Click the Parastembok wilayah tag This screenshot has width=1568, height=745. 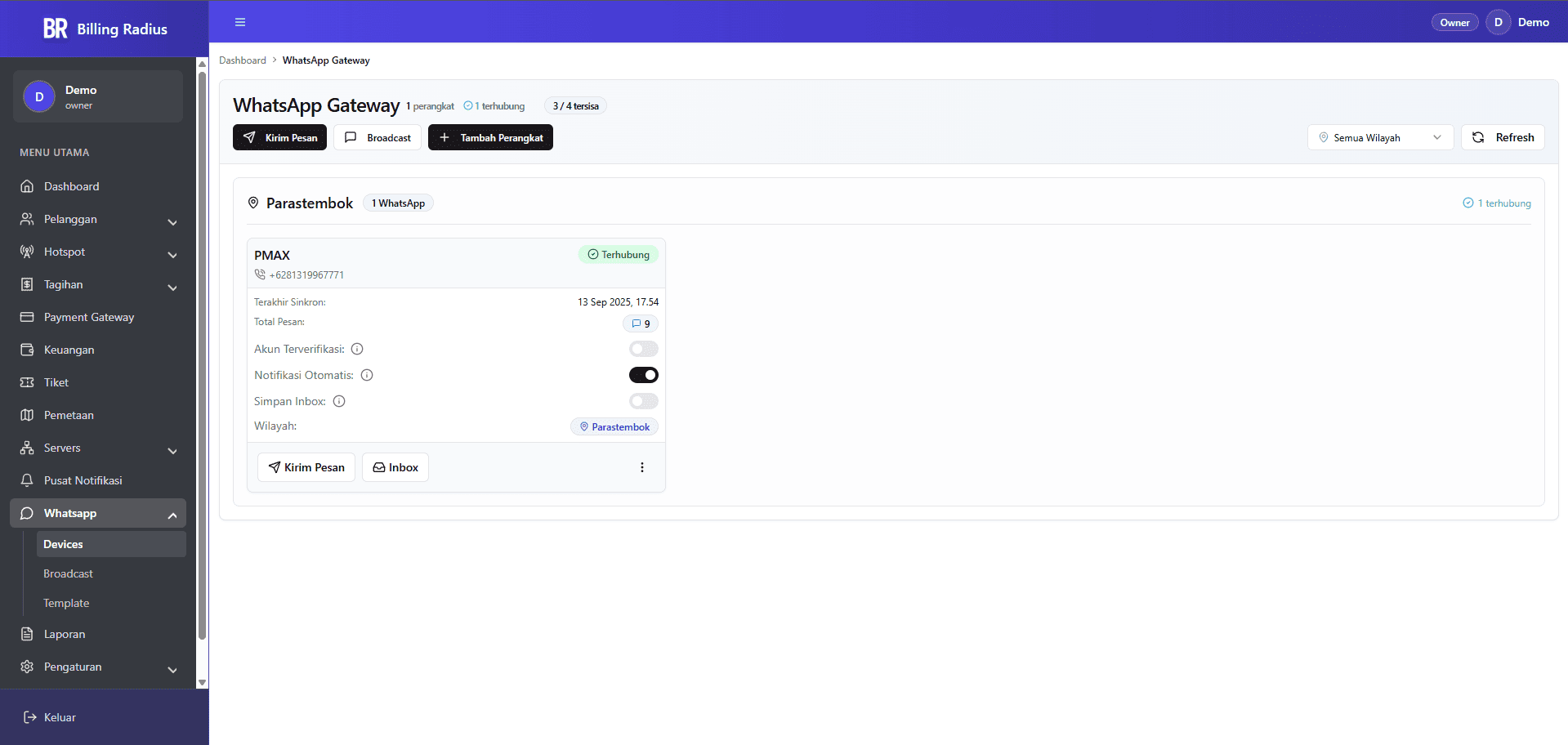click(x=614, y=426)
